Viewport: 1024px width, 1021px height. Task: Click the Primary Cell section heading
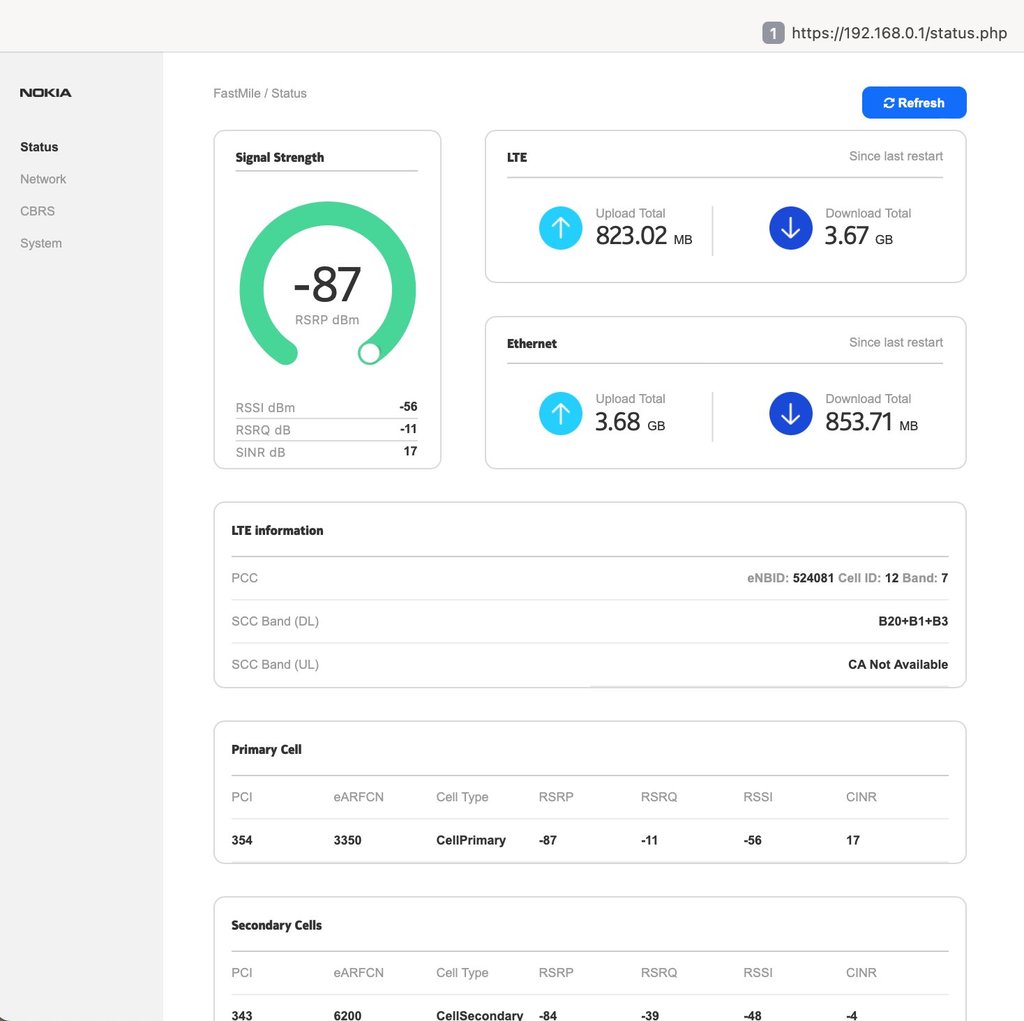click(266, 749)
